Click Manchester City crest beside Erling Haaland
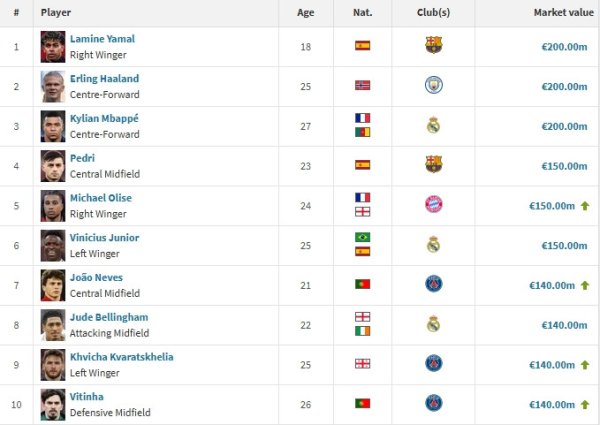The height and width of the screenshot is (425, 600). click(434, 85)
